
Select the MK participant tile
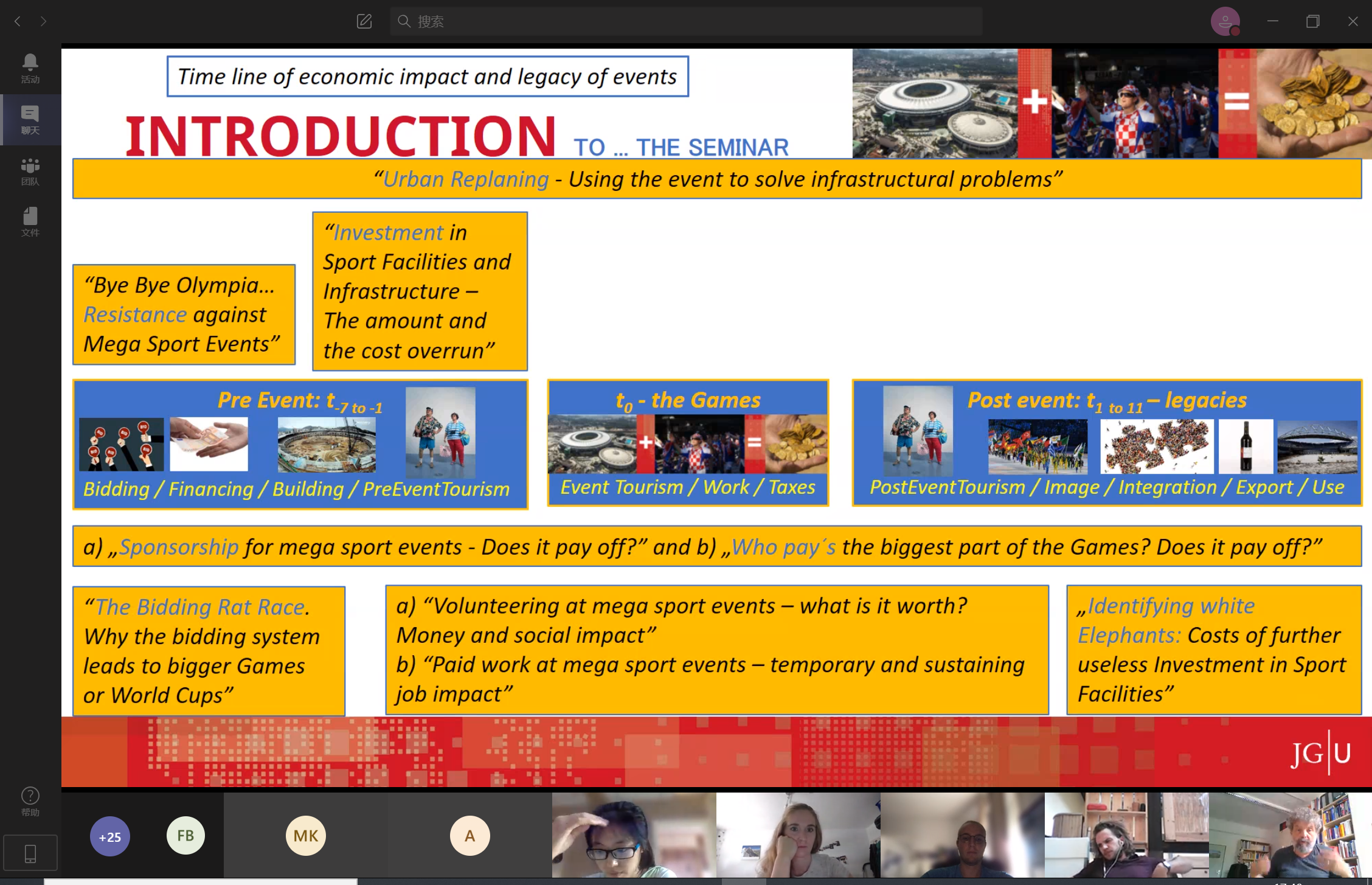pos(306,835)
